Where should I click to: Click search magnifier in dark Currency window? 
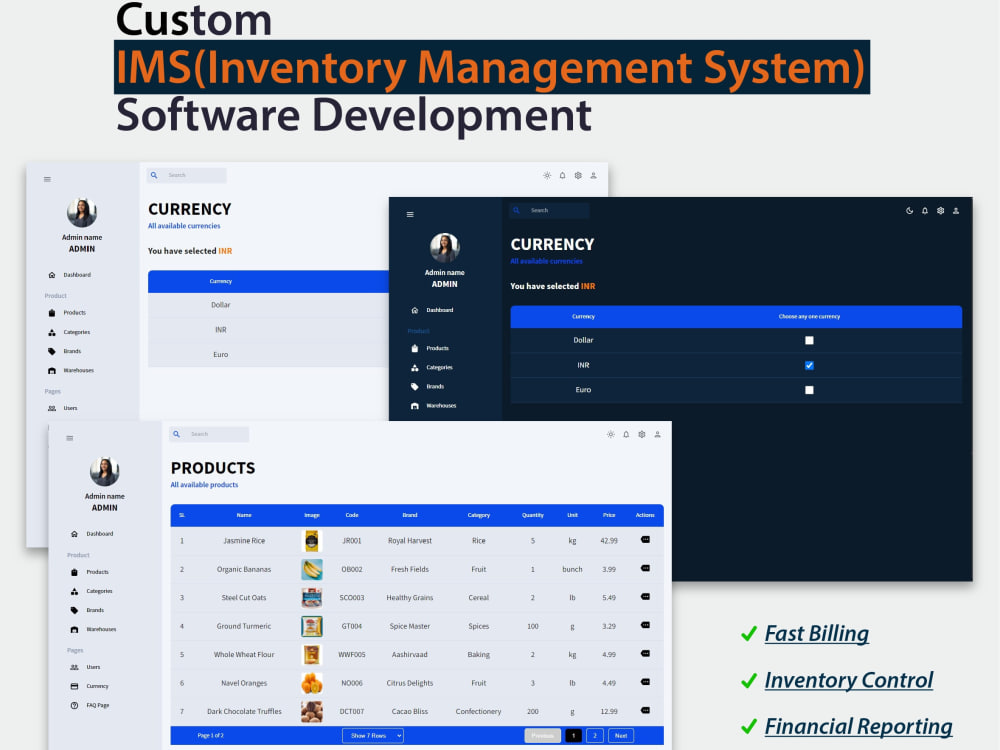tap(517, 210)
